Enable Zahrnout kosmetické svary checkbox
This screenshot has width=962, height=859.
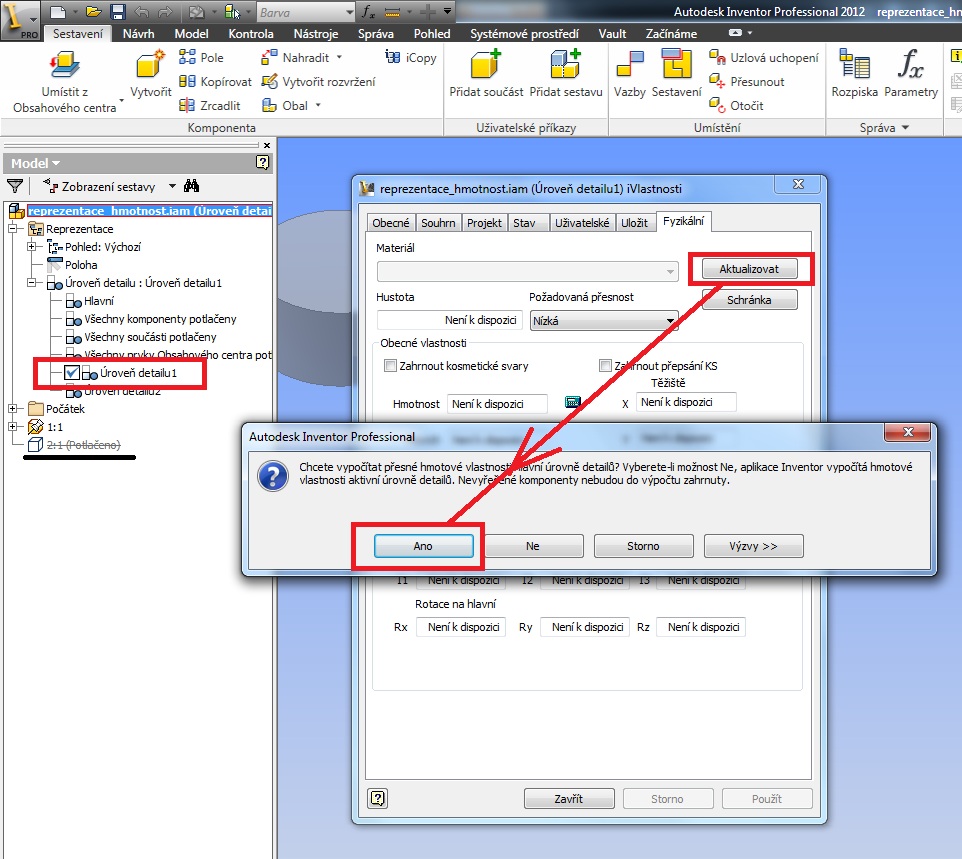click(x=391, y=366)
